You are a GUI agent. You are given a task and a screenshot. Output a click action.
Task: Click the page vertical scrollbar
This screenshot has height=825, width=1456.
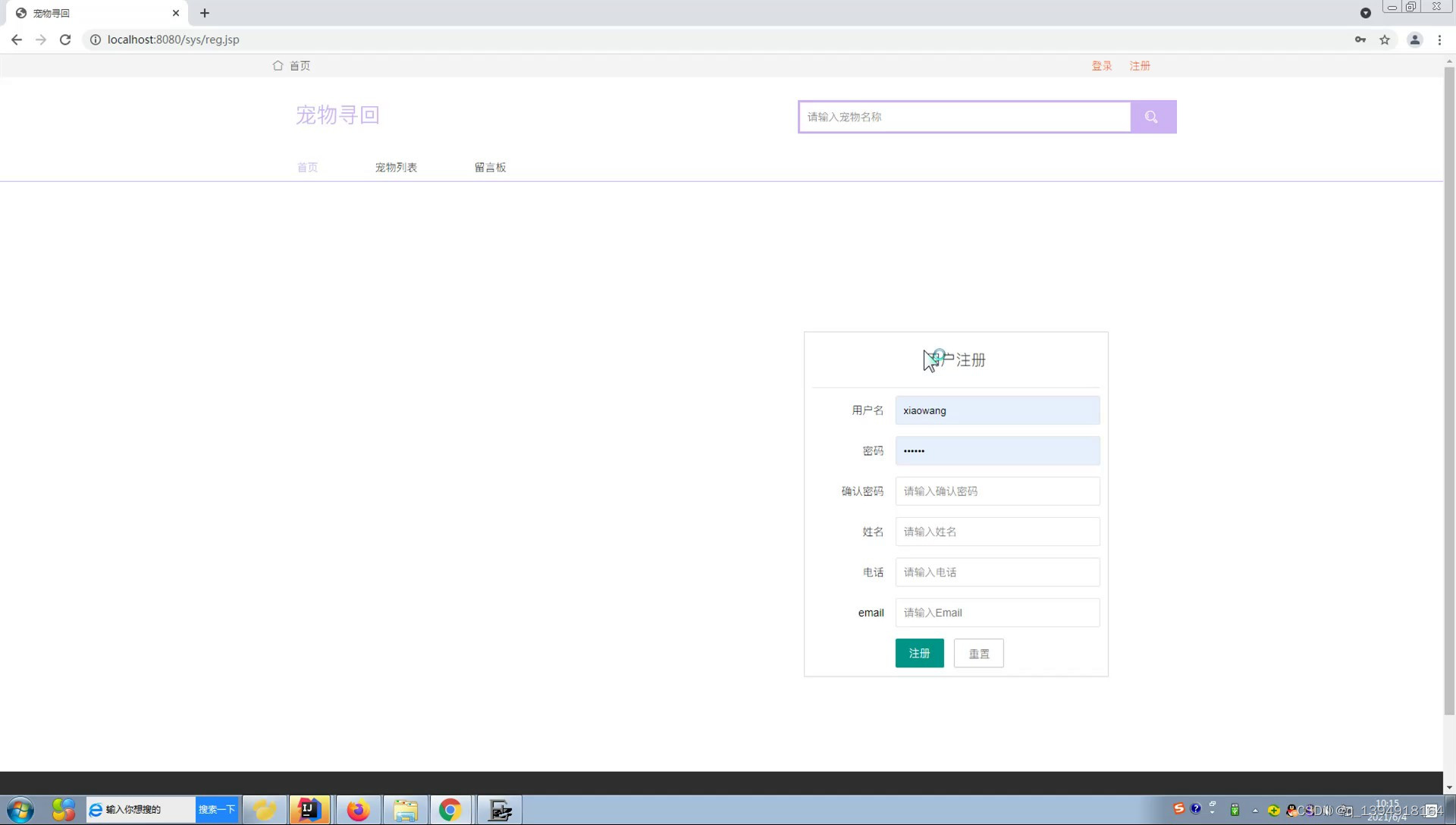click(x=1449, y=391)
